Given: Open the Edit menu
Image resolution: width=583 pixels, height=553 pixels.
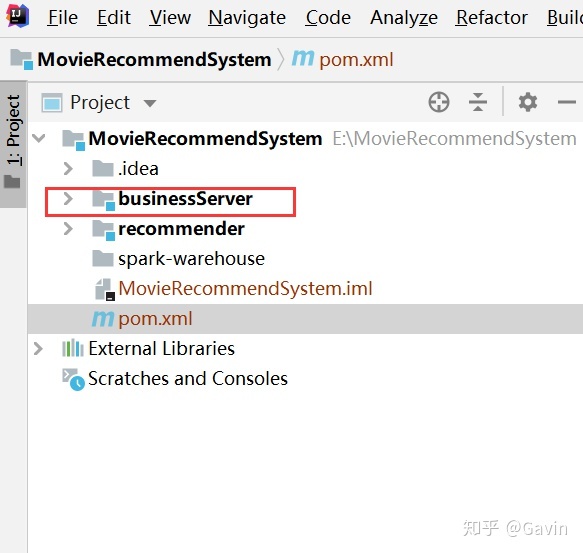Looking at the screenshot, I should pyautogui.click(x=113, y=17).
